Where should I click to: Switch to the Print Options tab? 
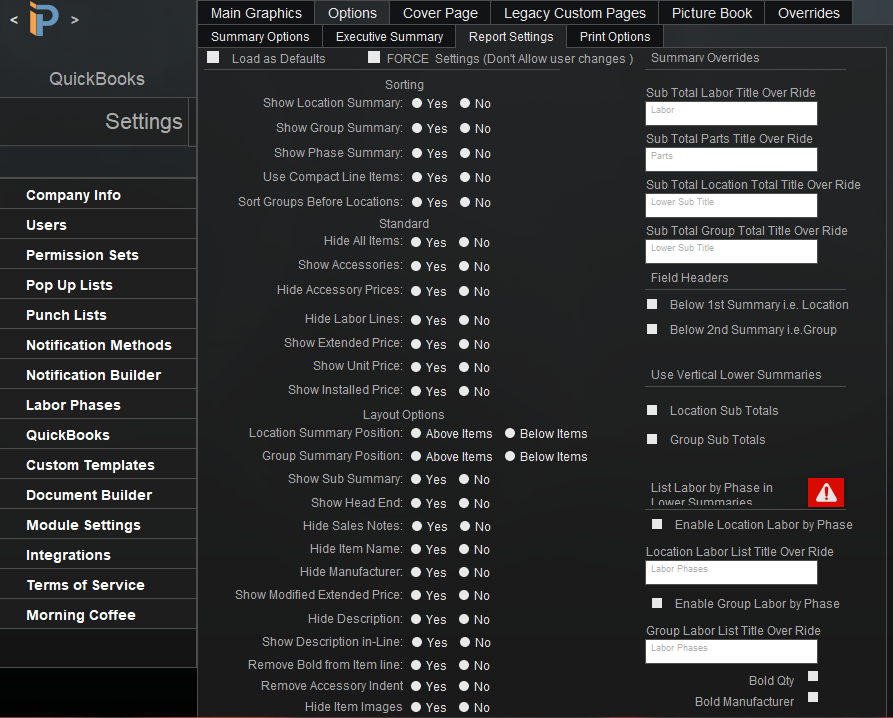[614, 36]
